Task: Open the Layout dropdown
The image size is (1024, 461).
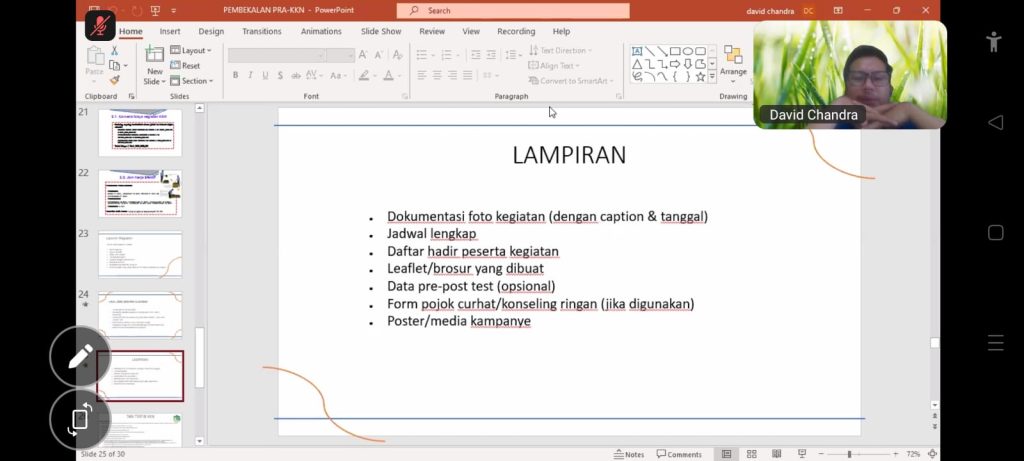Action: [190, 50]
